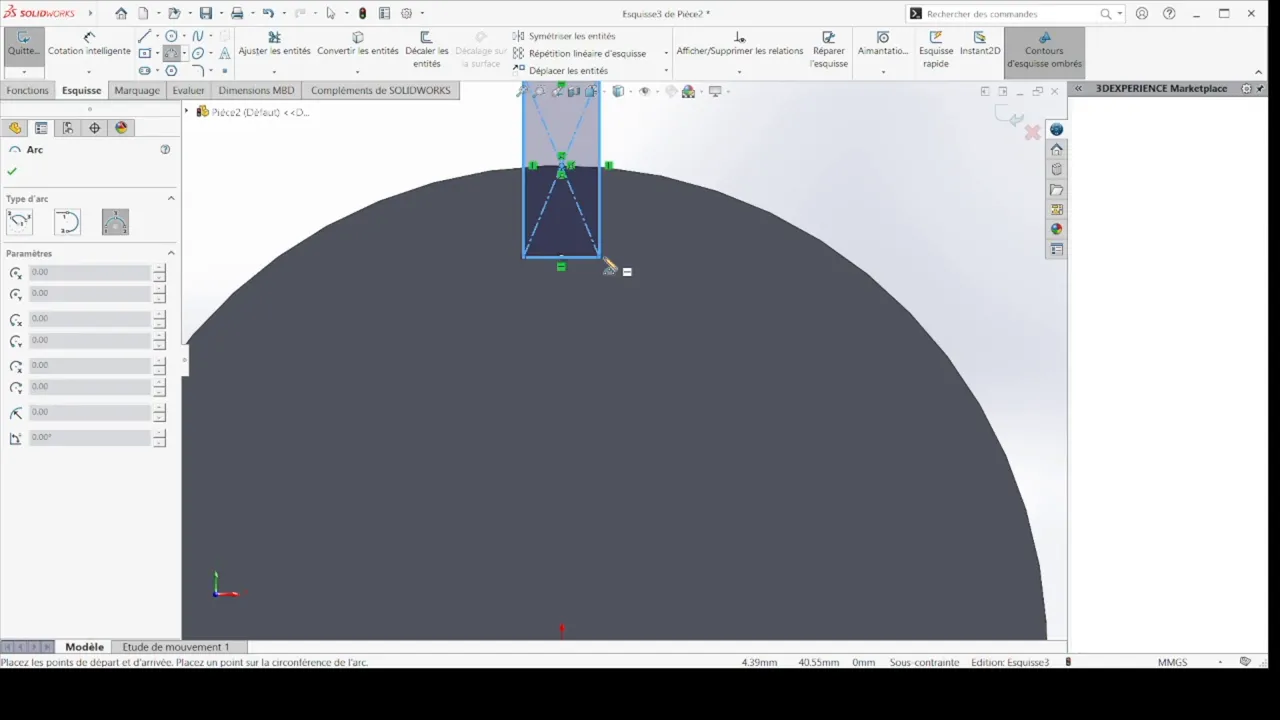The width and height of the screenshot is (1280, 720).
Task: Collapse the Type d'arc section
Action: [171, 198]
